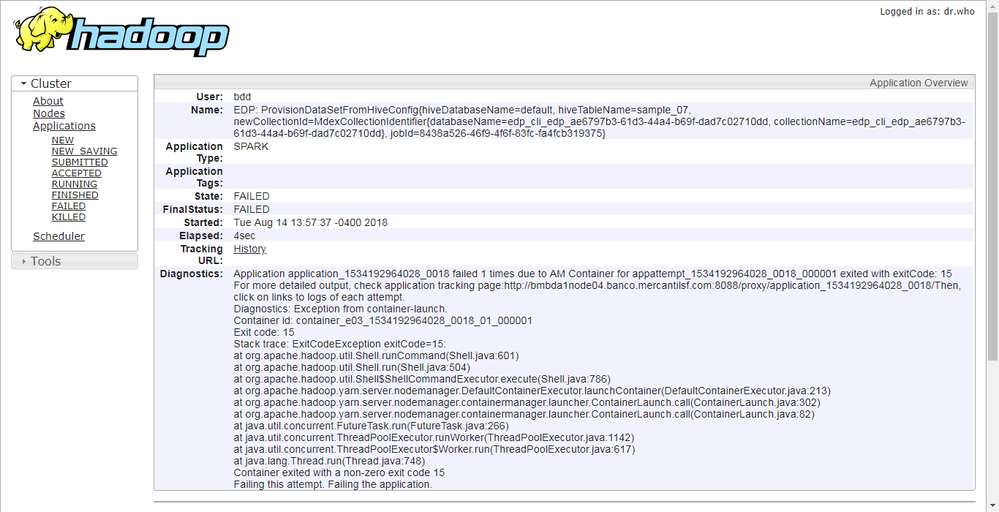Go to the Applications list
Viewport: 999px width, 512px height.
pyautogui.click(x=64, y=125)
